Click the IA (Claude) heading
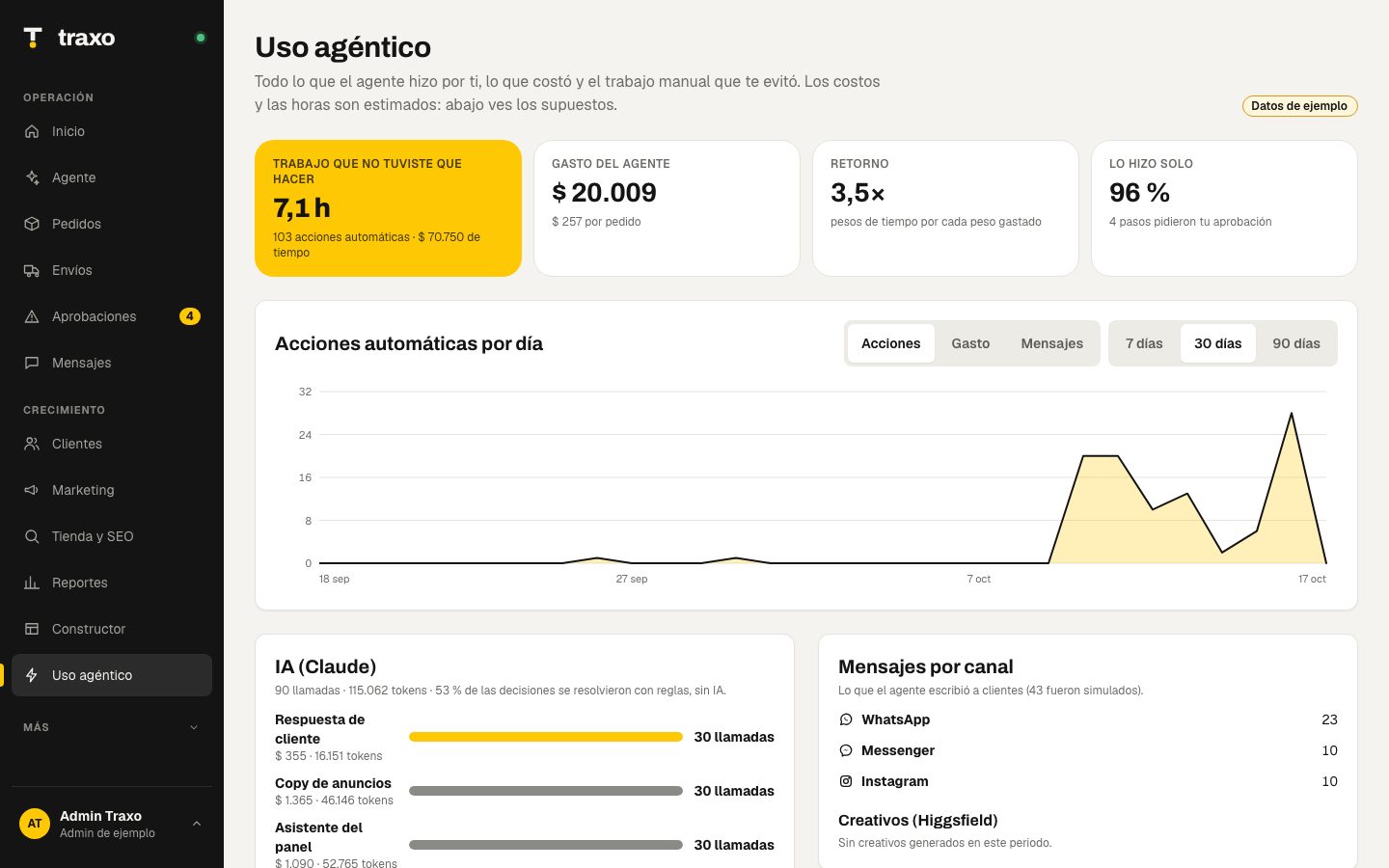This screenshot has width=1389, height=868. 325,666
